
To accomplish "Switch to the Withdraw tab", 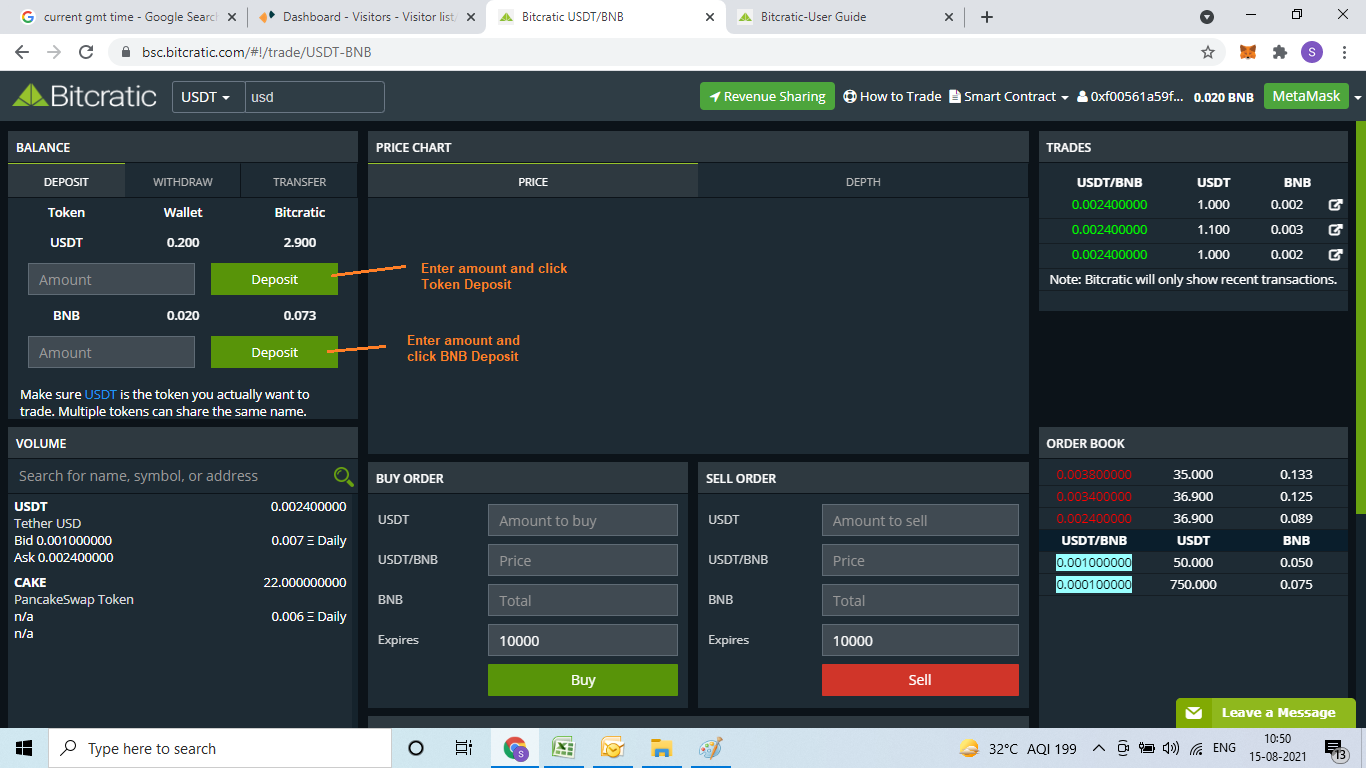I will click(x=183, y=182).
